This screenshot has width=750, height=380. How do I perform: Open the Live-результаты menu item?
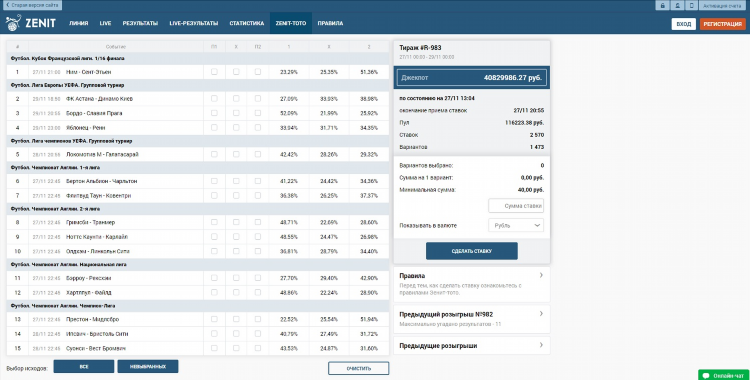click(x=194, y=23)
